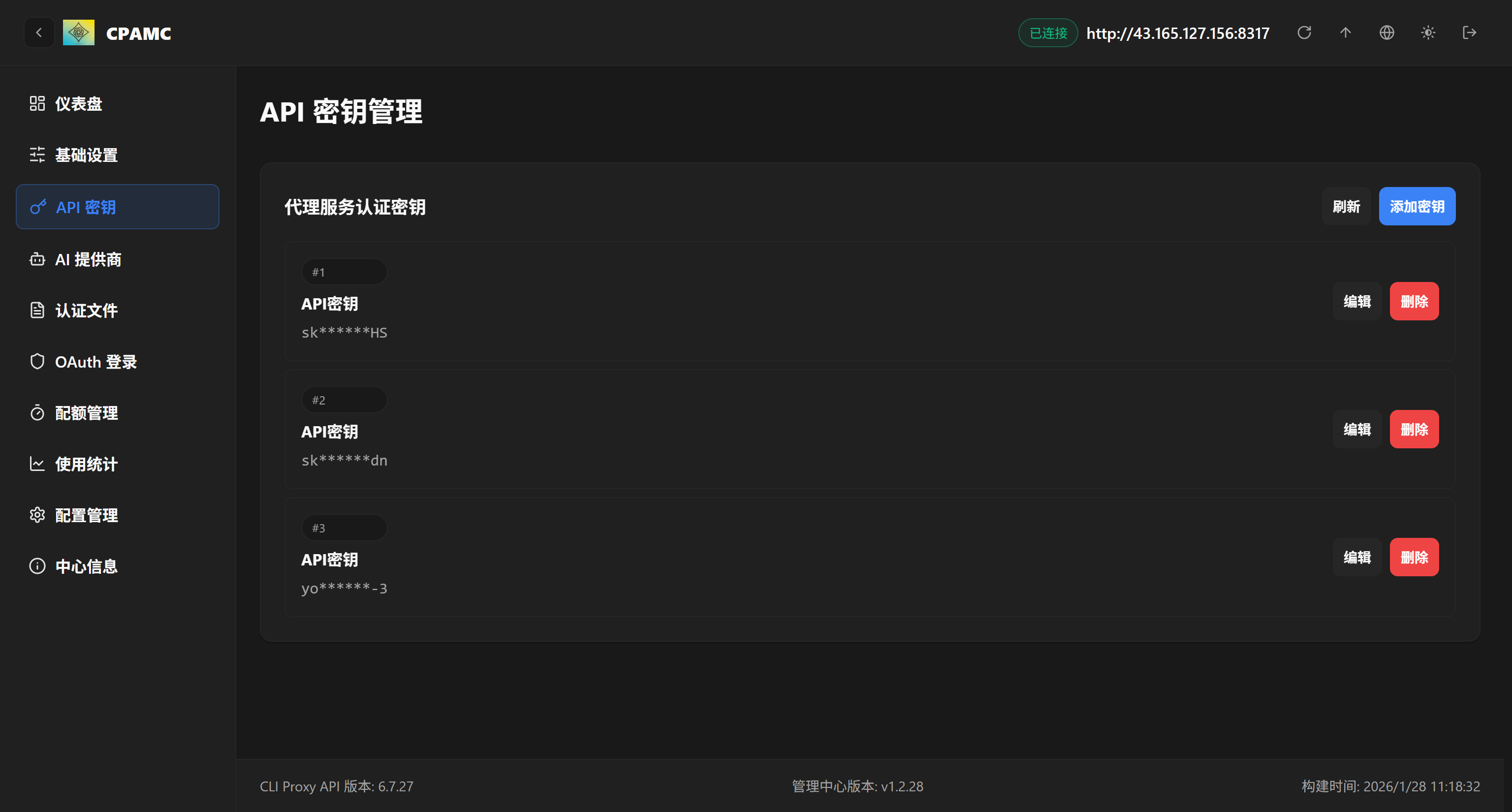The image size is (1512, 812).
Task: Open the OAuth 登录 settings
Action: 95,361
